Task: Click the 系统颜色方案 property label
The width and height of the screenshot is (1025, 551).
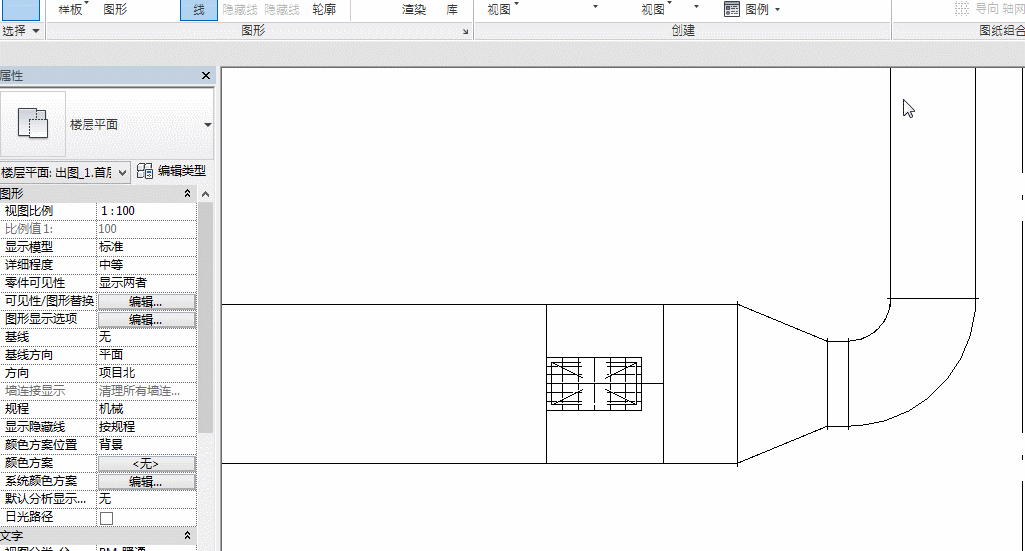Action: click(x=41, y=481)
